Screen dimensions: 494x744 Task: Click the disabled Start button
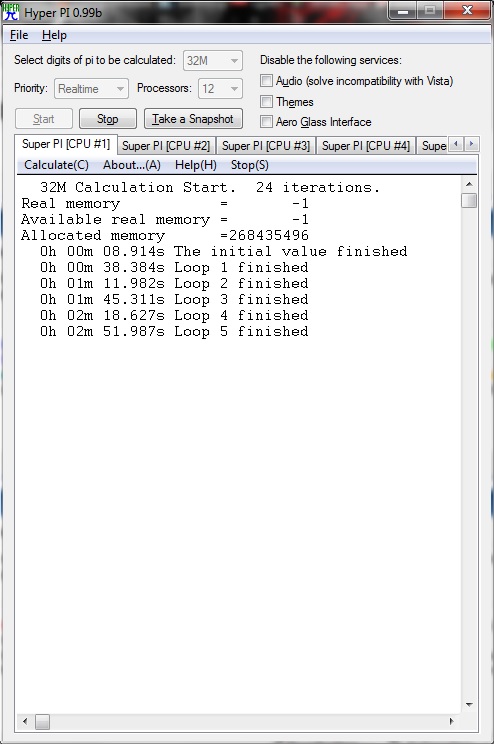(44, 119)
